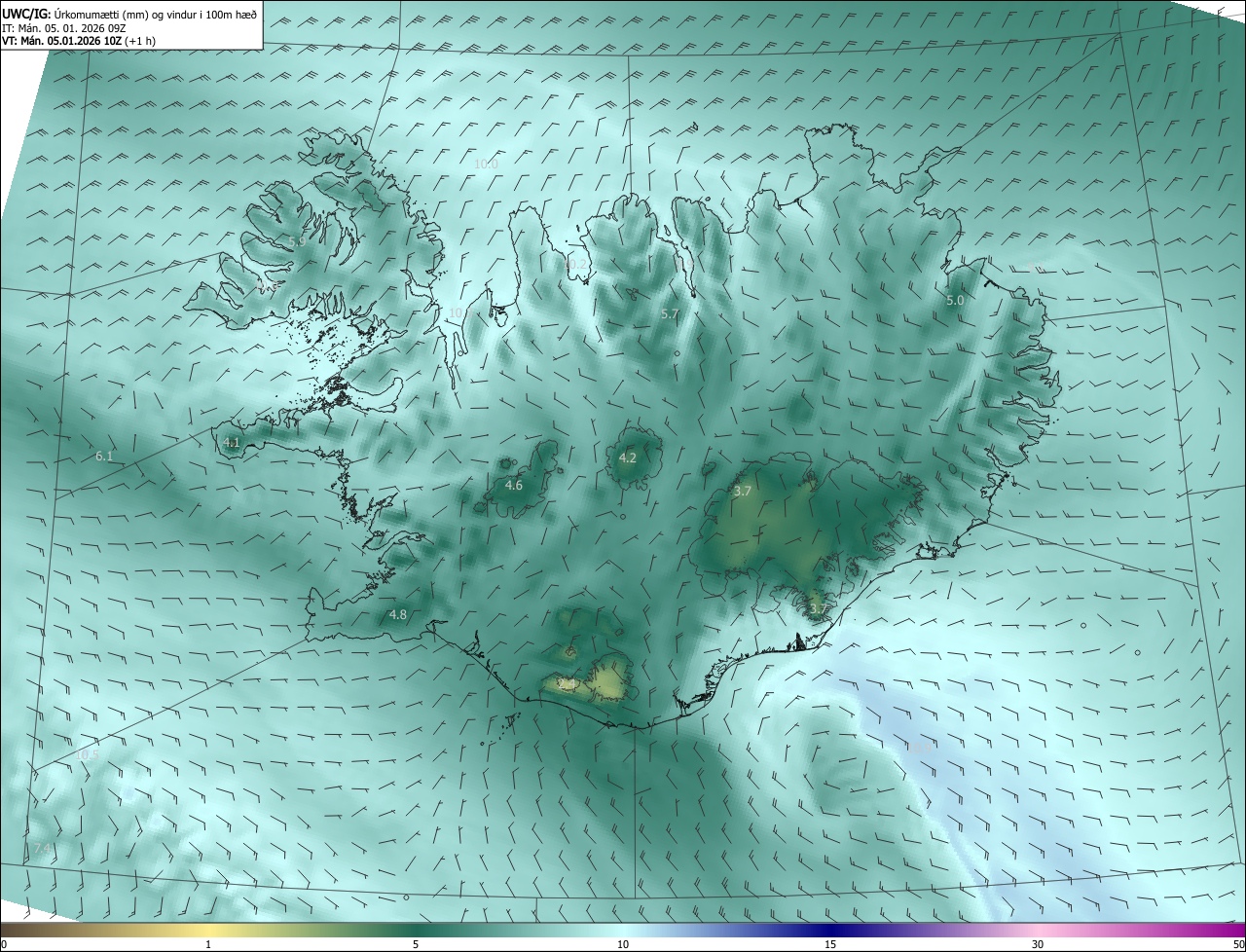Click the 6.1 value label over the sea

(x=104, y=456)
